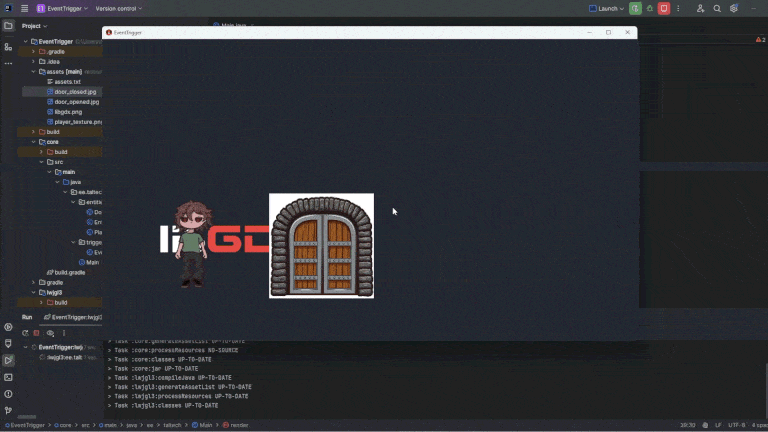Image resolution: width=768 pixels, height=432 pixels.
Task: Open Search Everywhere magnifier icon
Action: click(x=717, y=8)
